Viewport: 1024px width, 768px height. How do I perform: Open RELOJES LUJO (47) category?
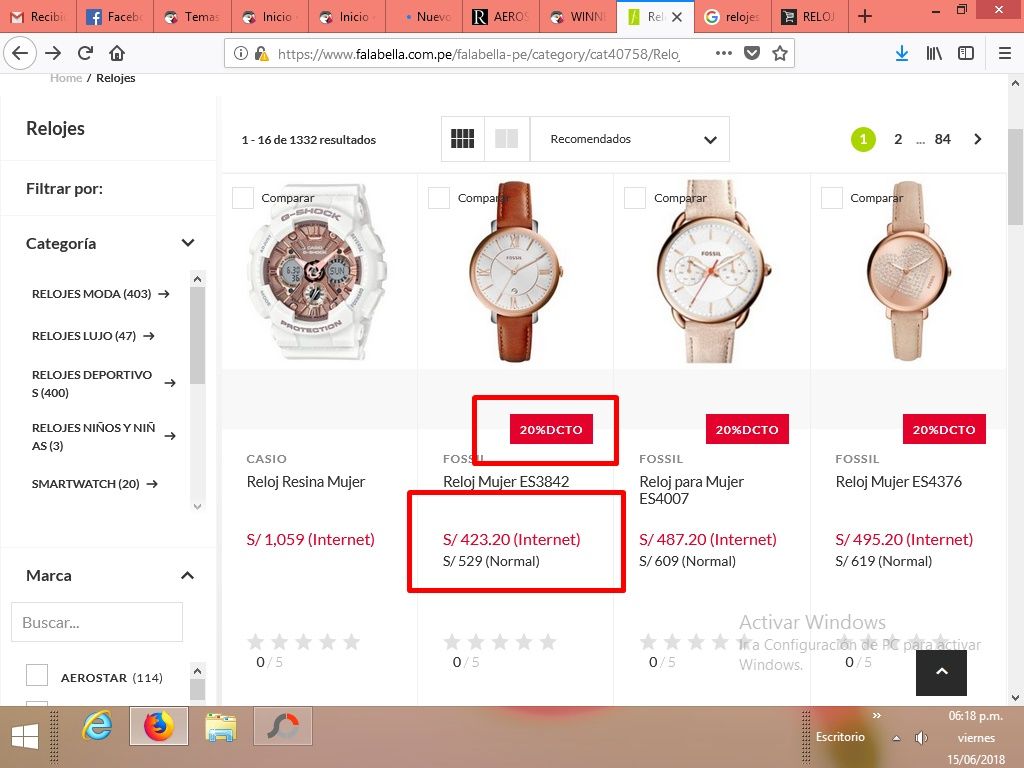click(x=93, y=336)
